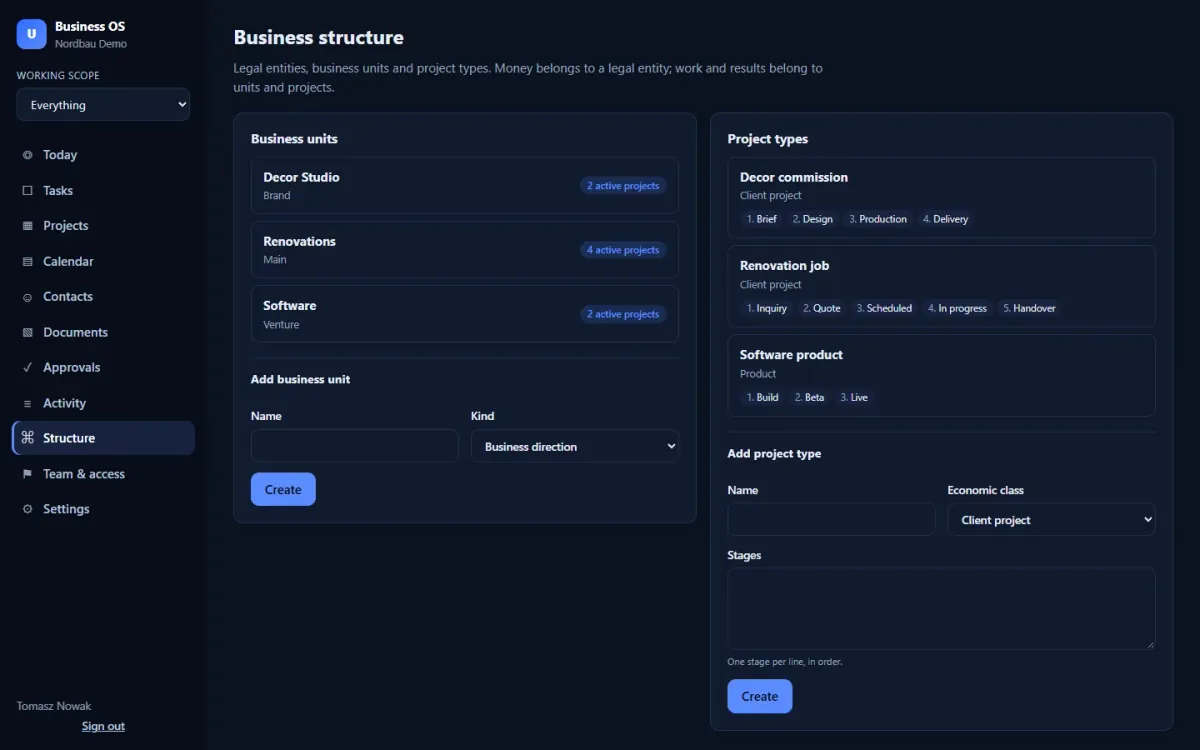Open Contacts from the sidebar

coord(103,297)
